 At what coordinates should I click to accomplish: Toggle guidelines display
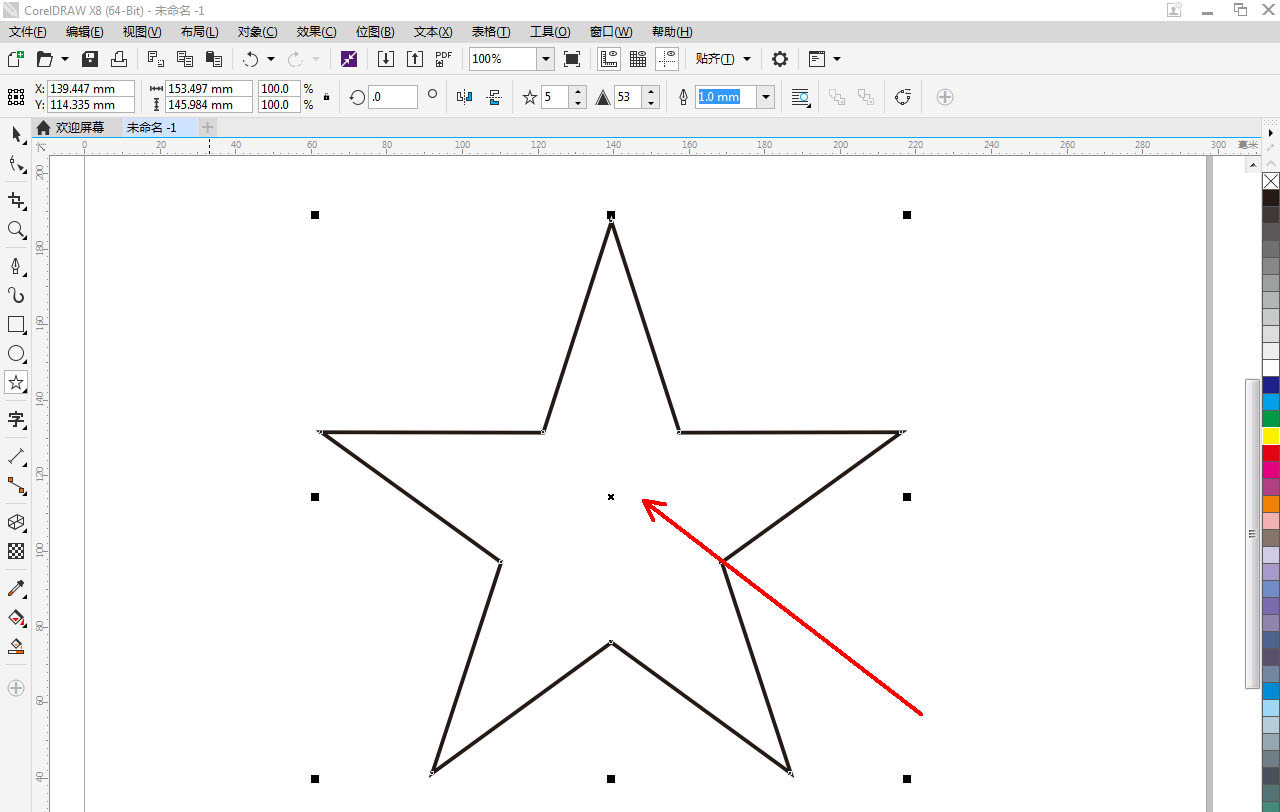(667, 59)
